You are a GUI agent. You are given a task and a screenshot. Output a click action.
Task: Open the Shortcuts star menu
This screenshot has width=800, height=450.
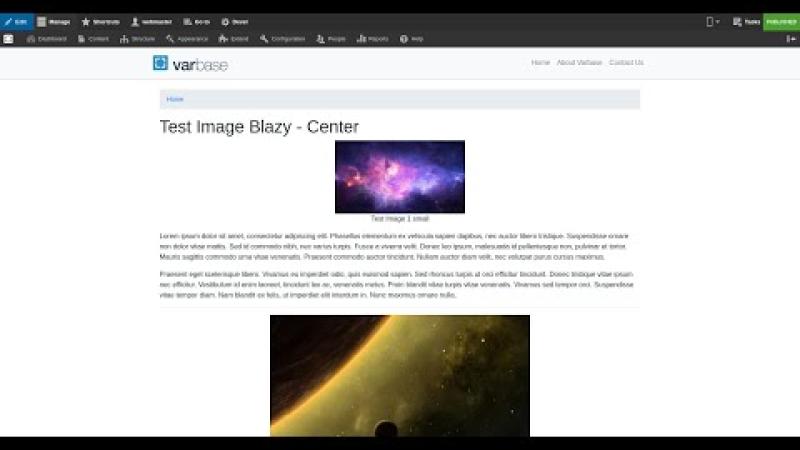tap(101, 22)
